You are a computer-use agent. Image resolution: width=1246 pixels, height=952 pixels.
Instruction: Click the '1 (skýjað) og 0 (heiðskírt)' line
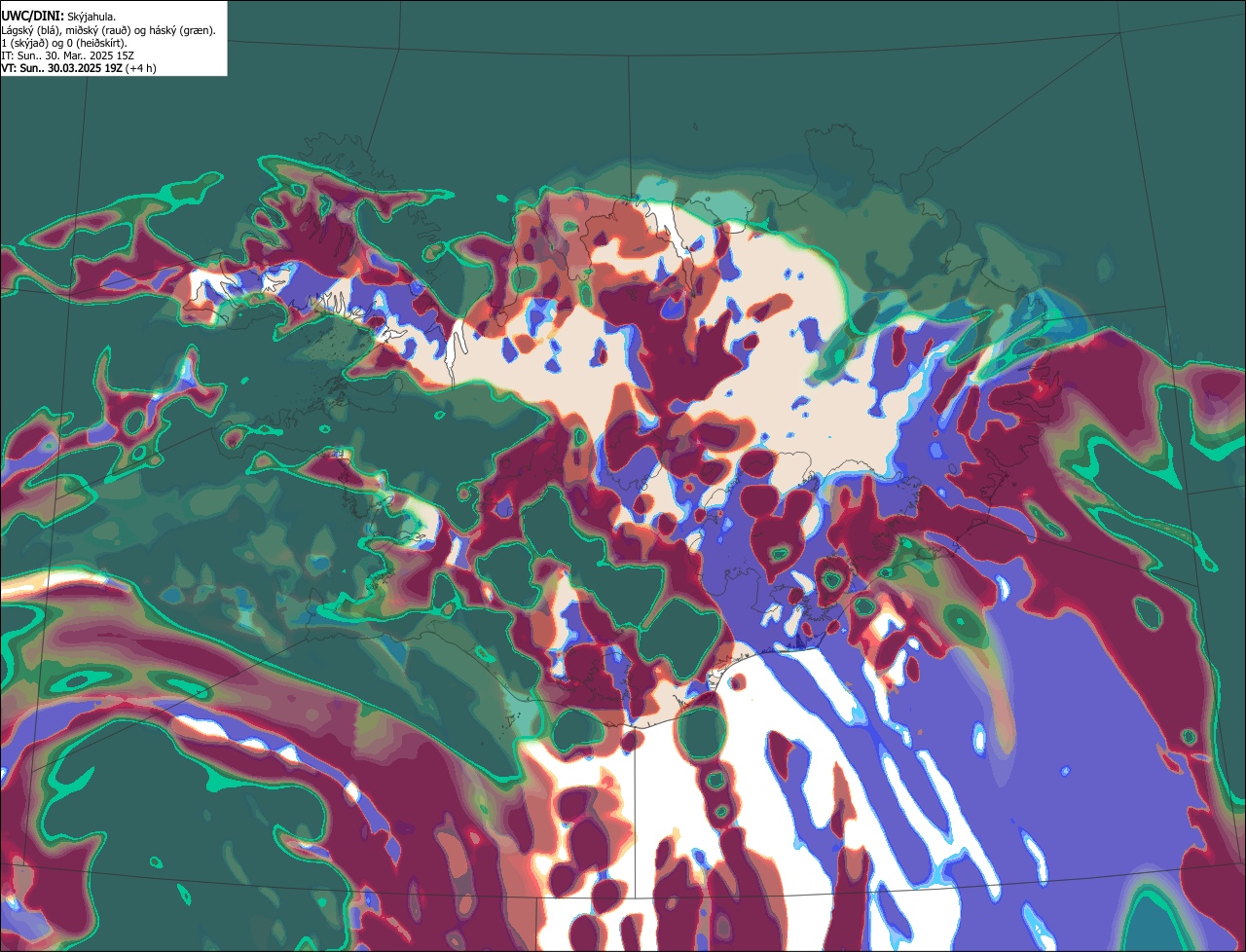click(64, 43)
